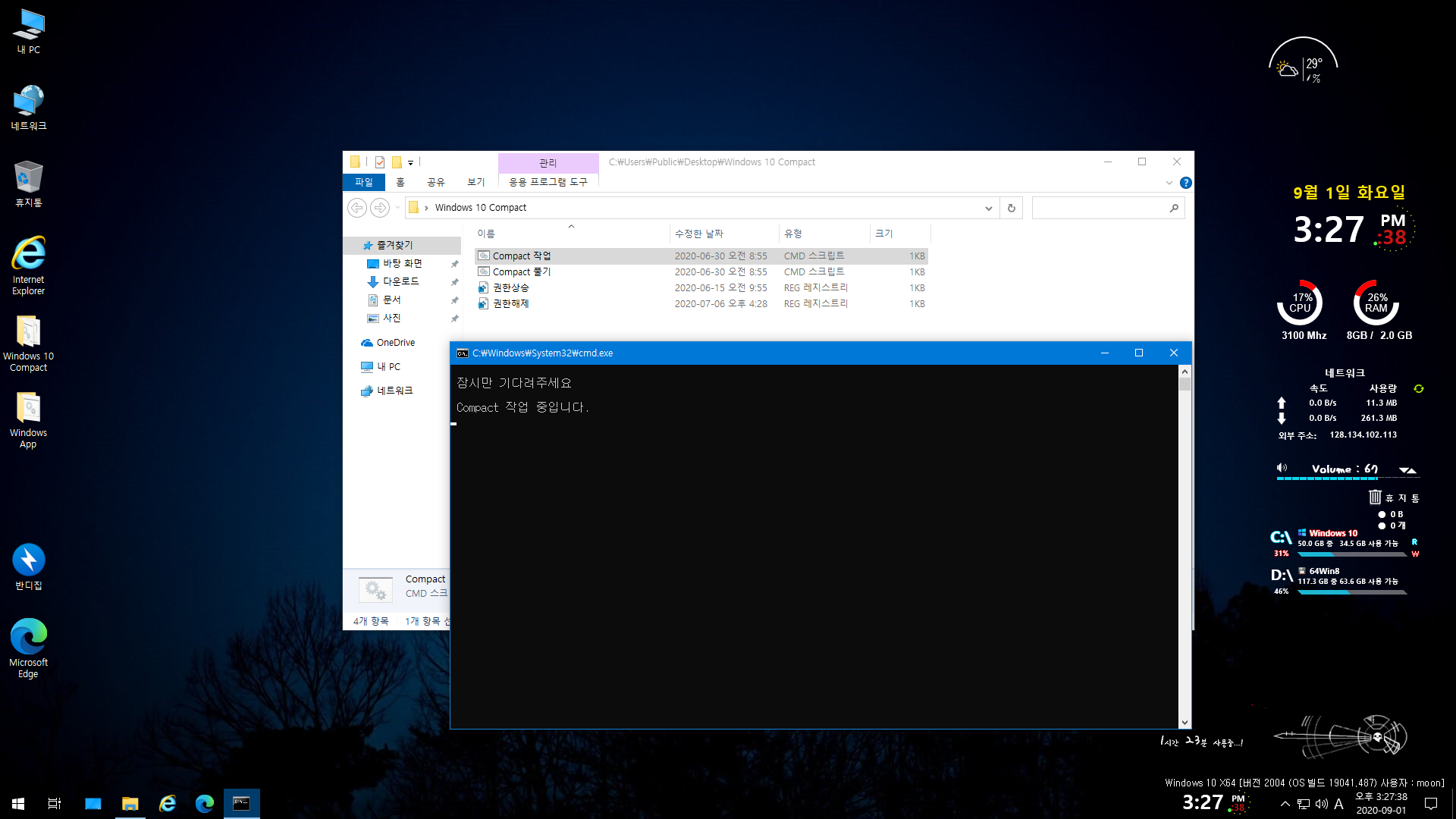Click the Explorer forward navigation arrow
The width and height of the screenshot is (1456, 819).
(380, 207)
